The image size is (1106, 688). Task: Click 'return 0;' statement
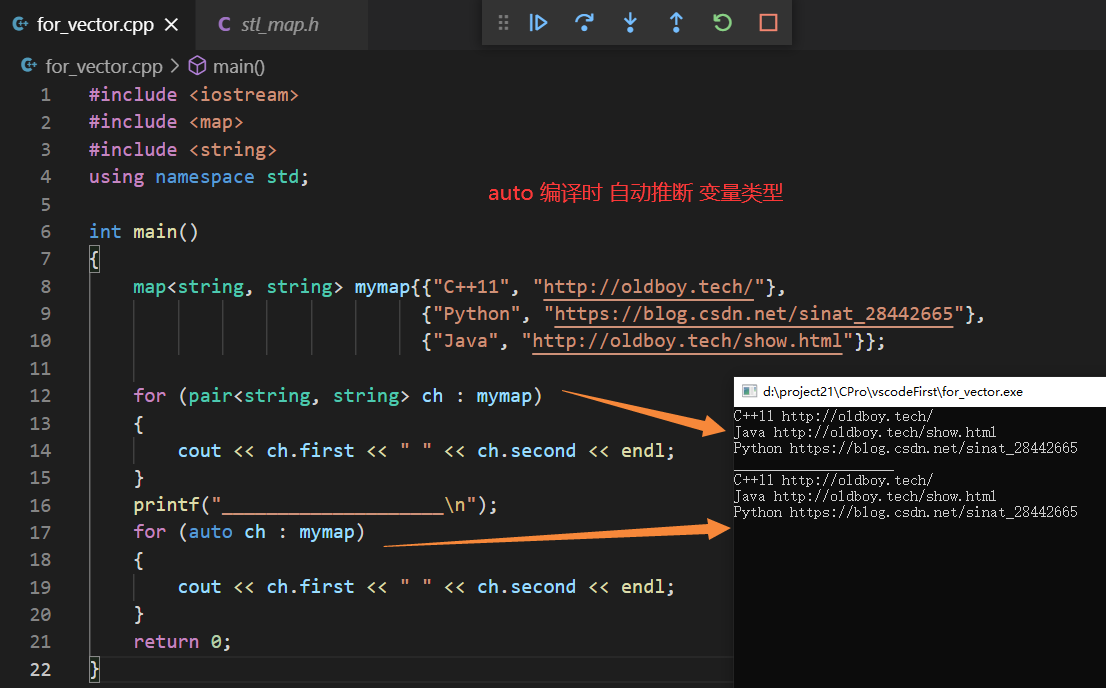(182, 641)
